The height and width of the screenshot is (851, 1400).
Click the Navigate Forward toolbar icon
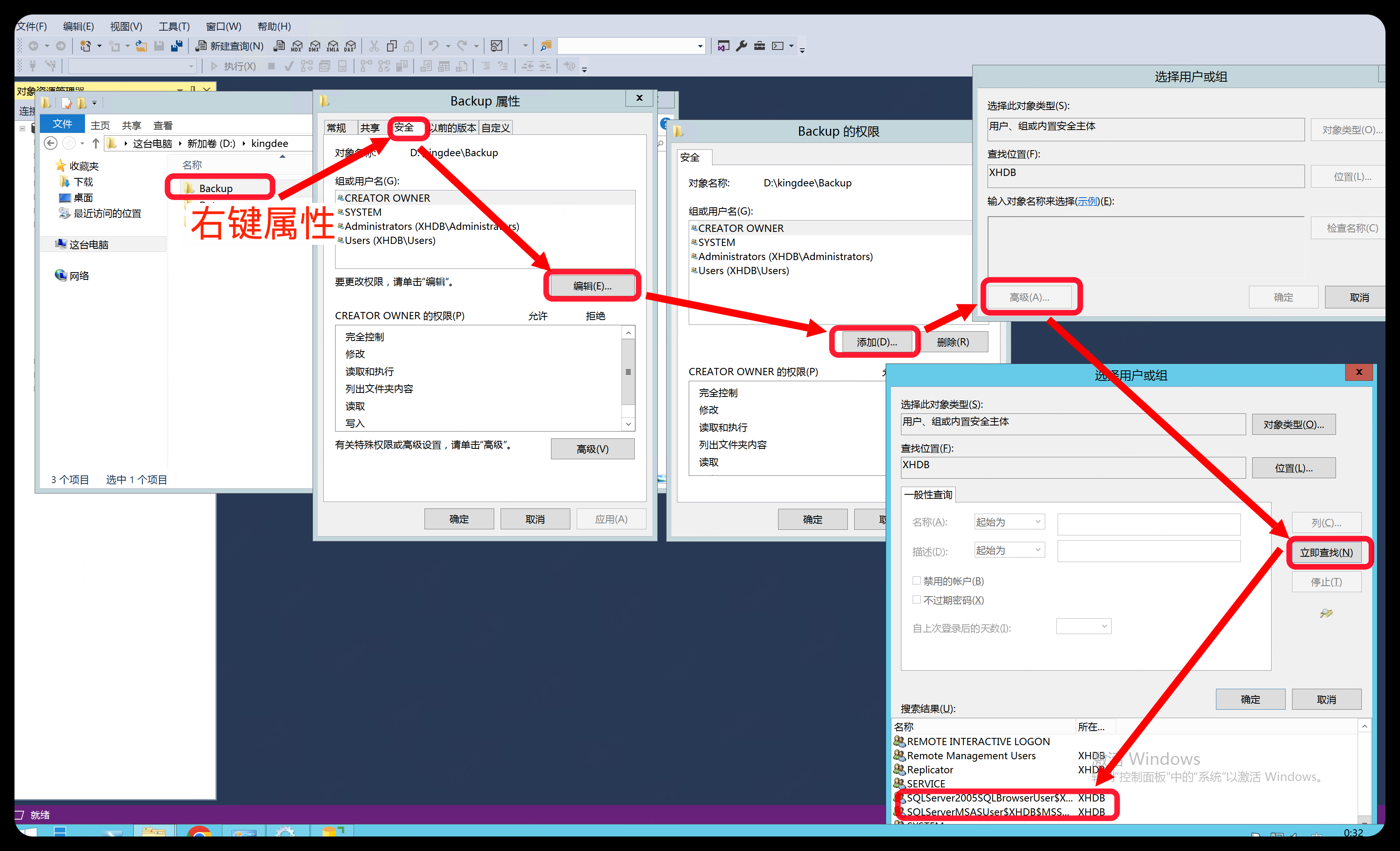pos(61,46)
